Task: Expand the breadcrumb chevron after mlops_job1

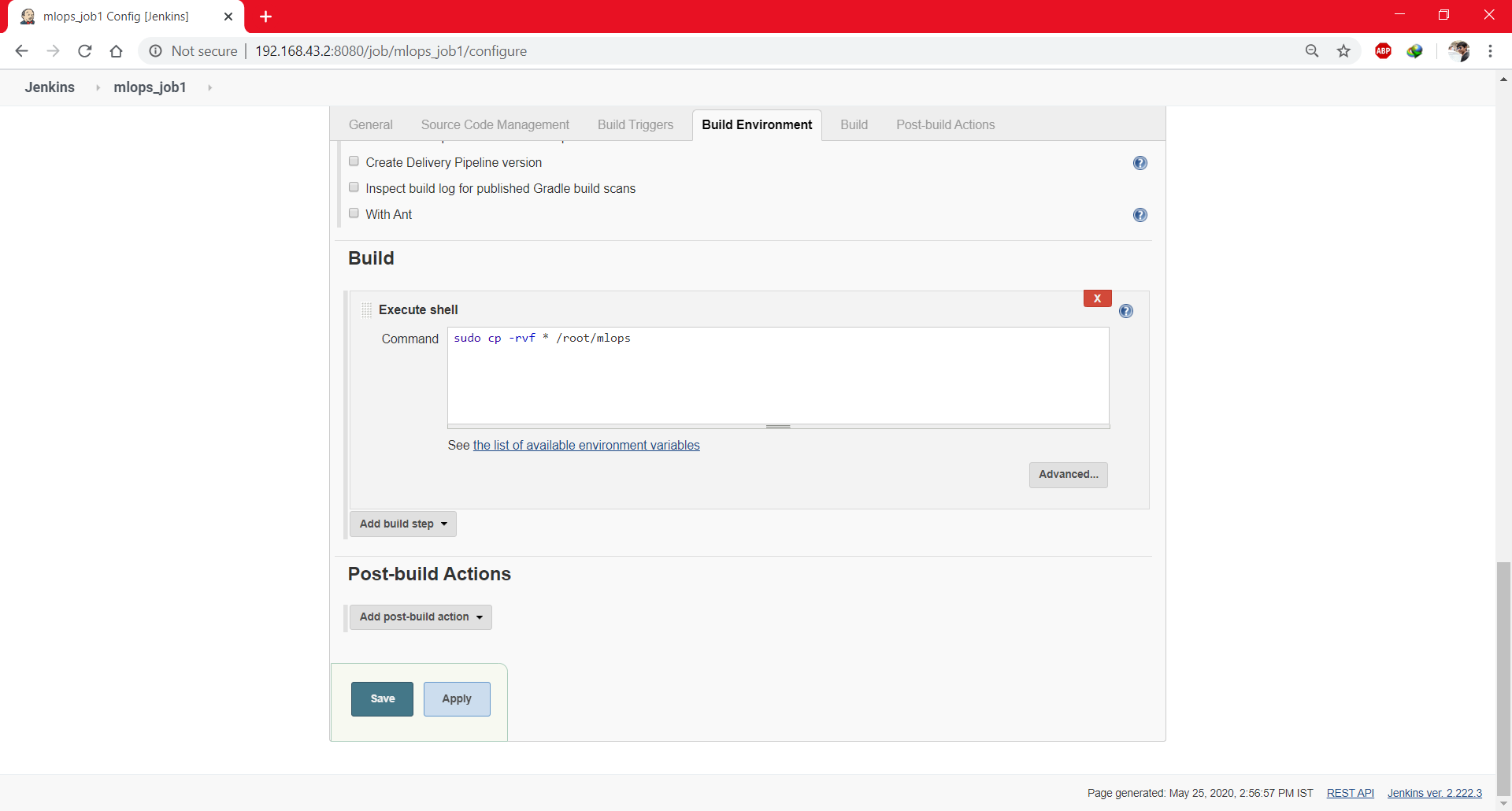Action: click(x=209, y=87)
